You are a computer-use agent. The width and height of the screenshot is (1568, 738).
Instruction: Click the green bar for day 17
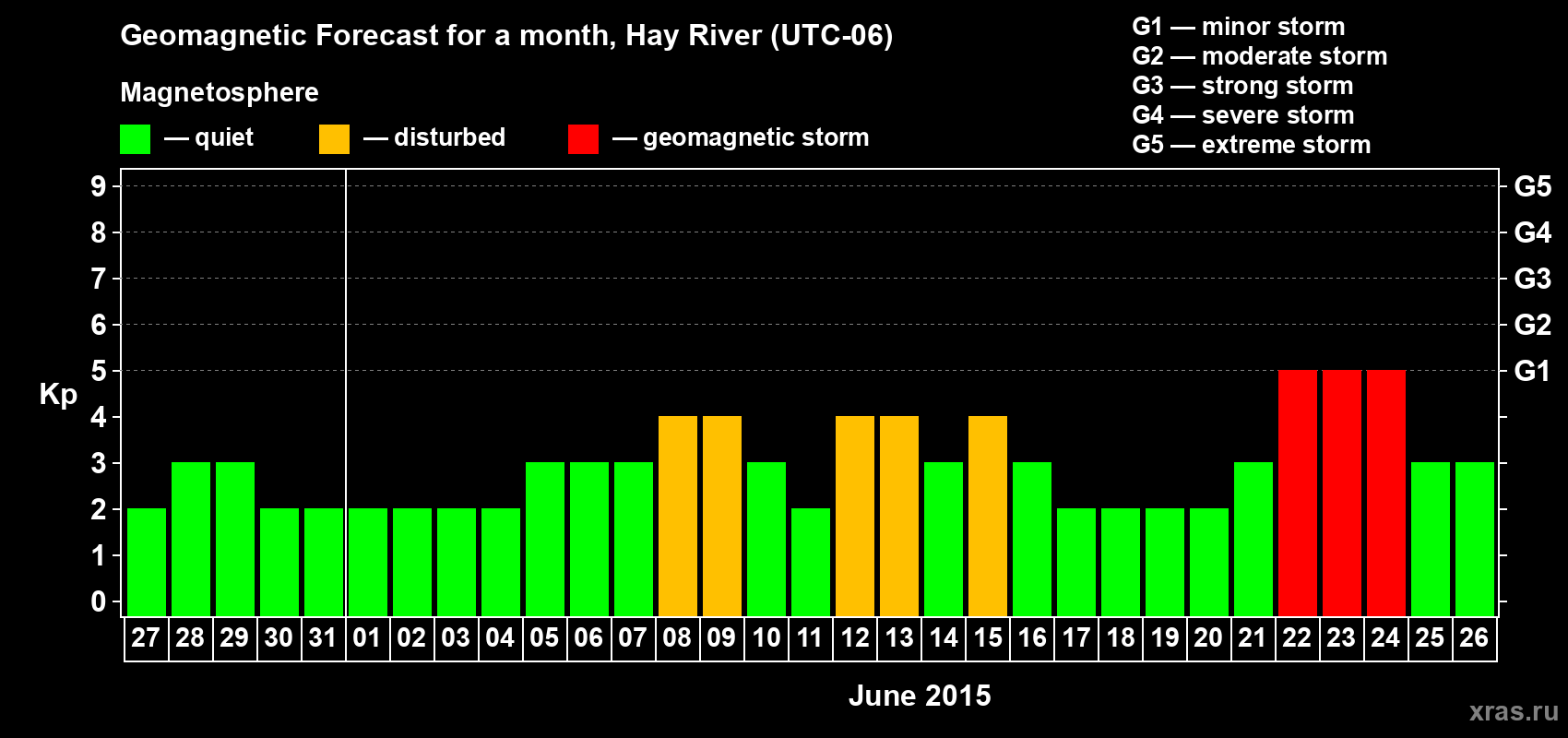1076,562
